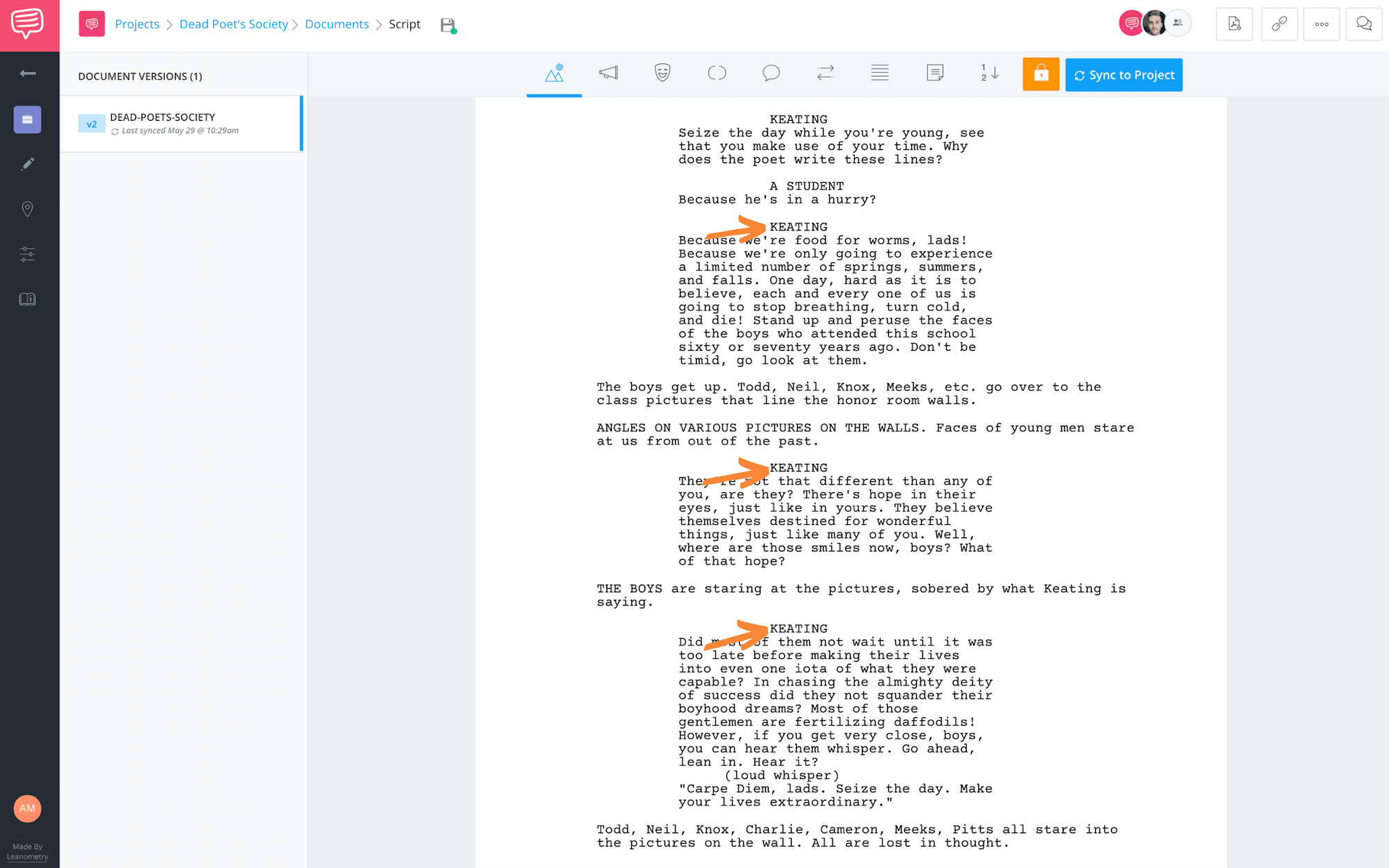This screenshot has height=868, width=1389.
Task: Click the save document icon
Action: pos(449,26)
